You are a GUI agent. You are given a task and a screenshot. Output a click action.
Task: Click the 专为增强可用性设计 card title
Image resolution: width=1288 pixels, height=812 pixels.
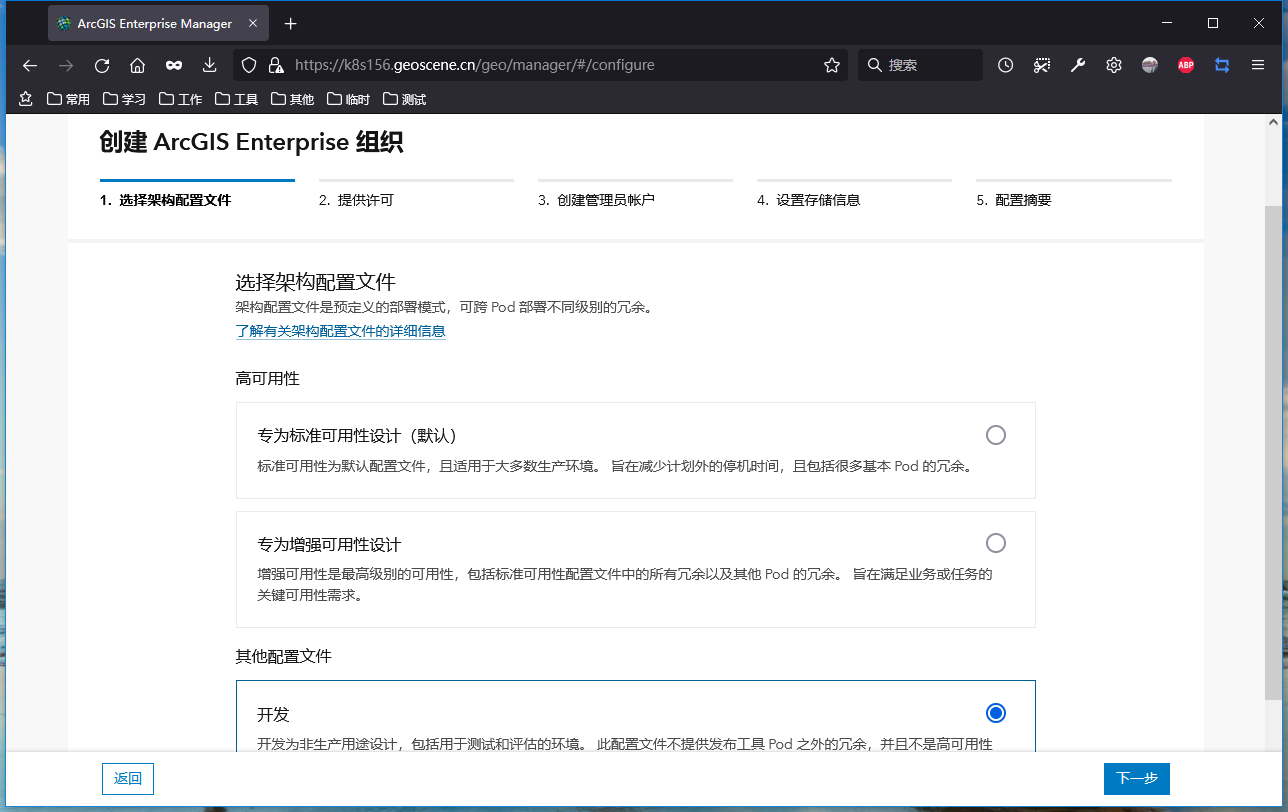[x=329, y=545]
